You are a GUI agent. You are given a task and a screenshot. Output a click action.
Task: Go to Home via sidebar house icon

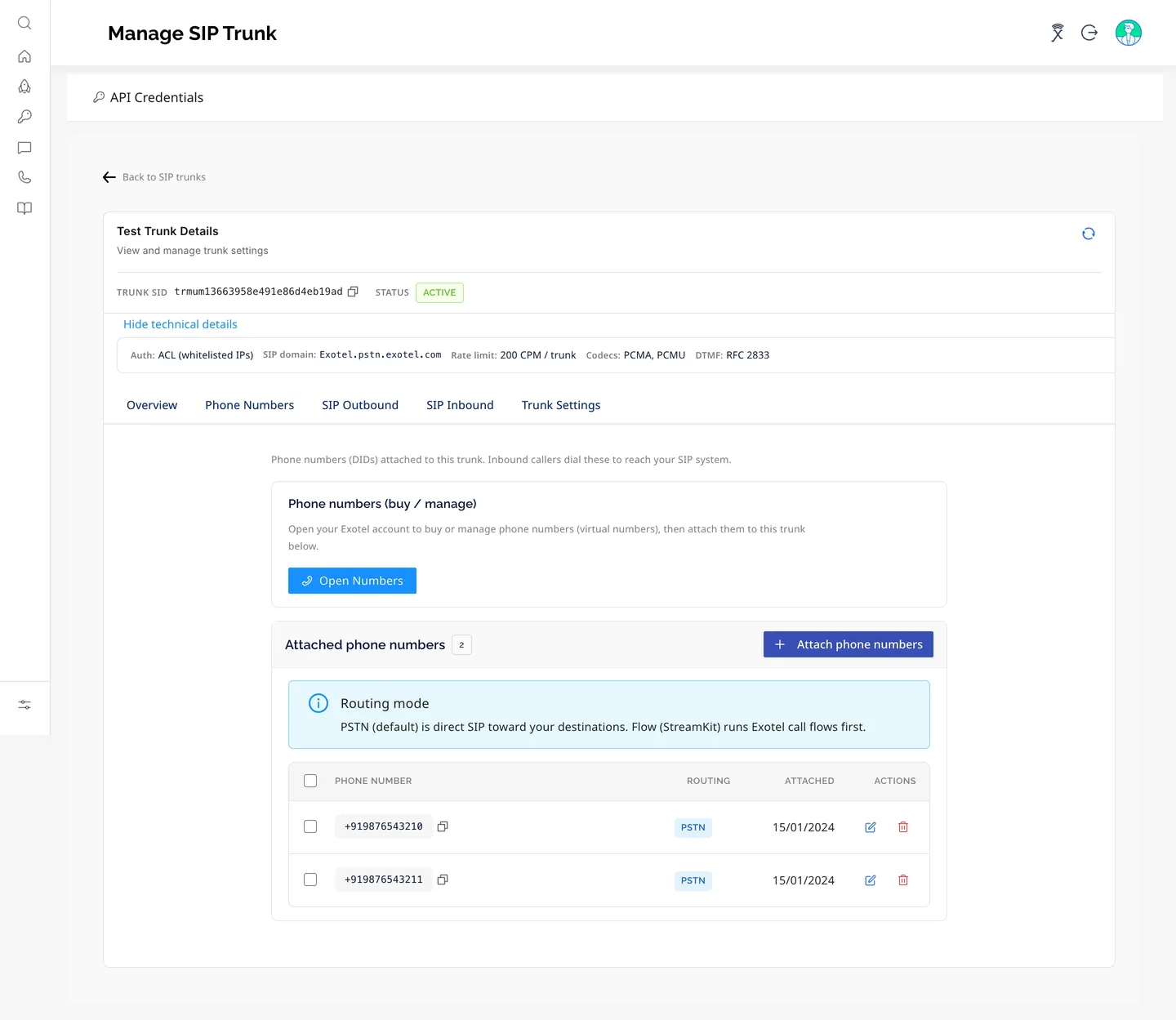click(24, 56)
